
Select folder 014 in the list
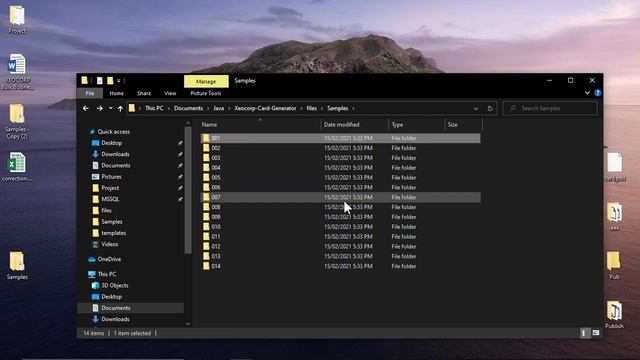340,266
